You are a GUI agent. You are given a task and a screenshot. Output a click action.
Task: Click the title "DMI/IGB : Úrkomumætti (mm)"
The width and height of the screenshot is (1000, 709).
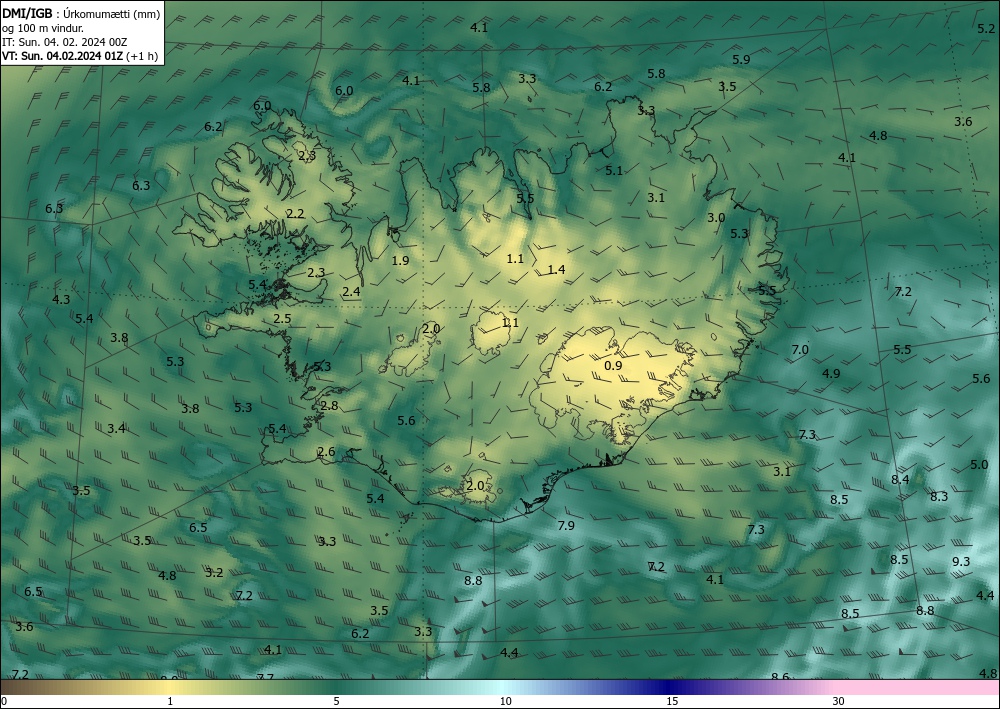[x=80, y=14]
